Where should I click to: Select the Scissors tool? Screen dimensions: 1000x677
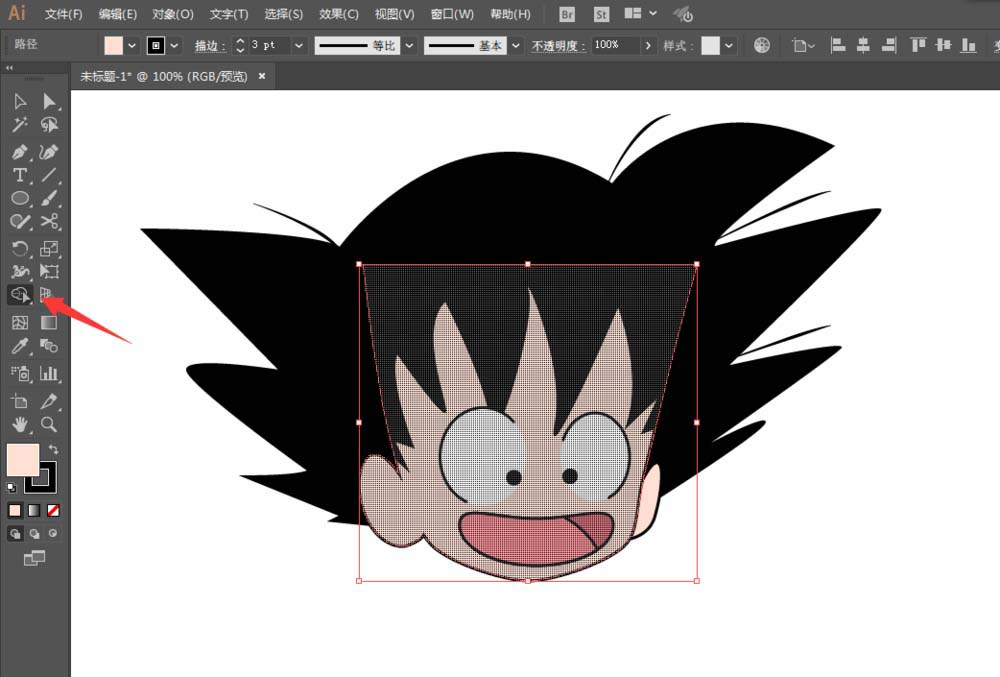click(48, 221)
